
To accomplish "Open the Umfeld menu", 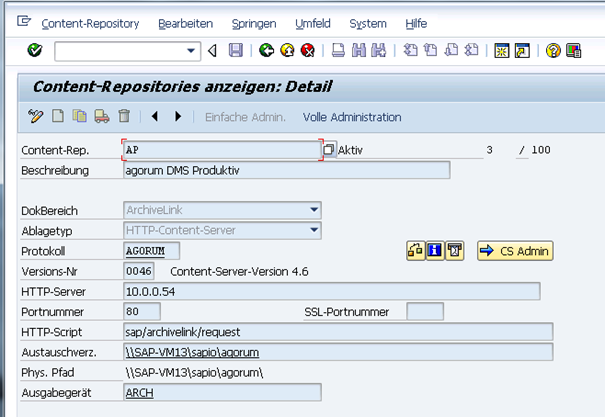I will pyautogui.click(x=313, y=24).
